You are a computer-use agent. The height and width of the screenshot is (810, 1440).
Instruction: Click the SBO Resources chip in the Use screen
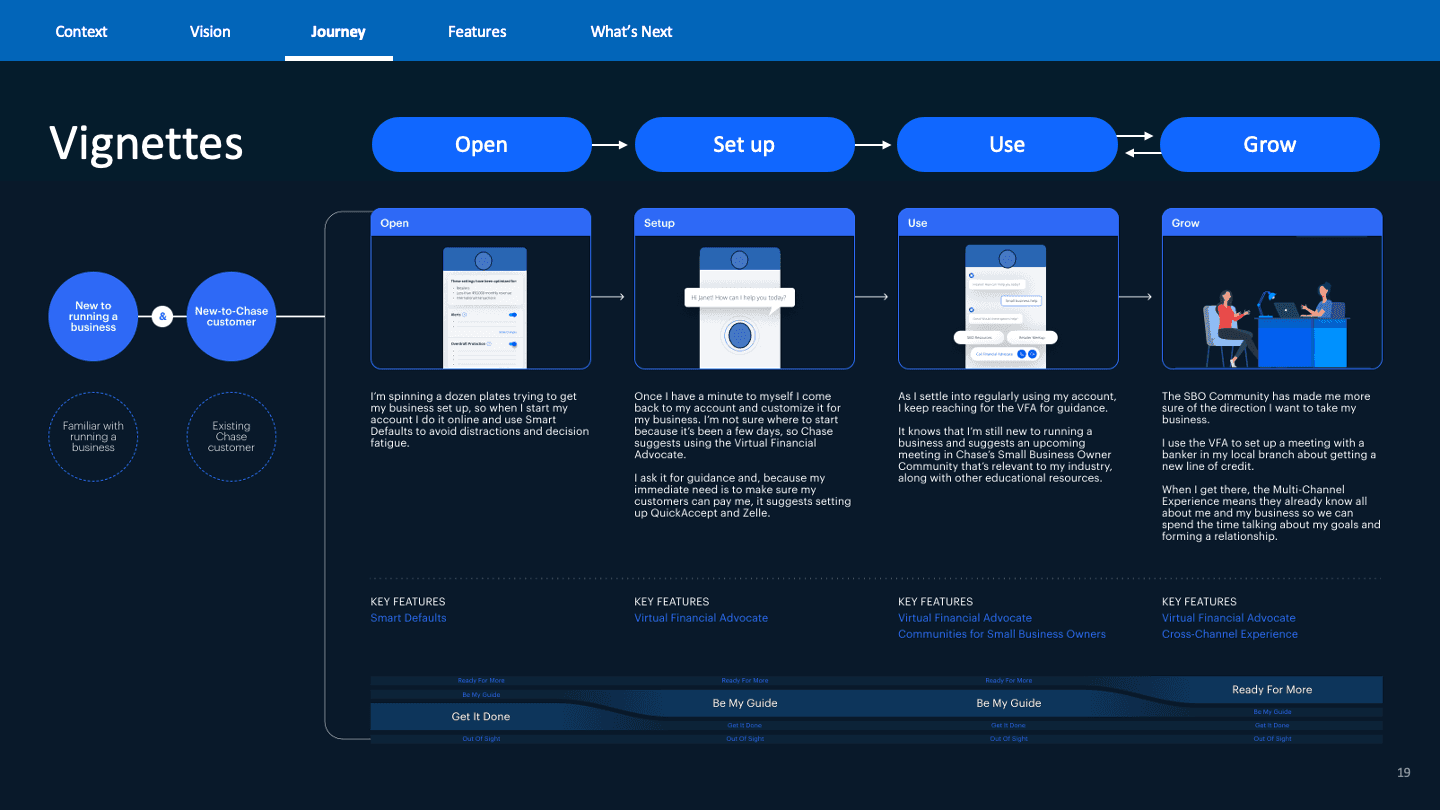click(x=979, y=338)
